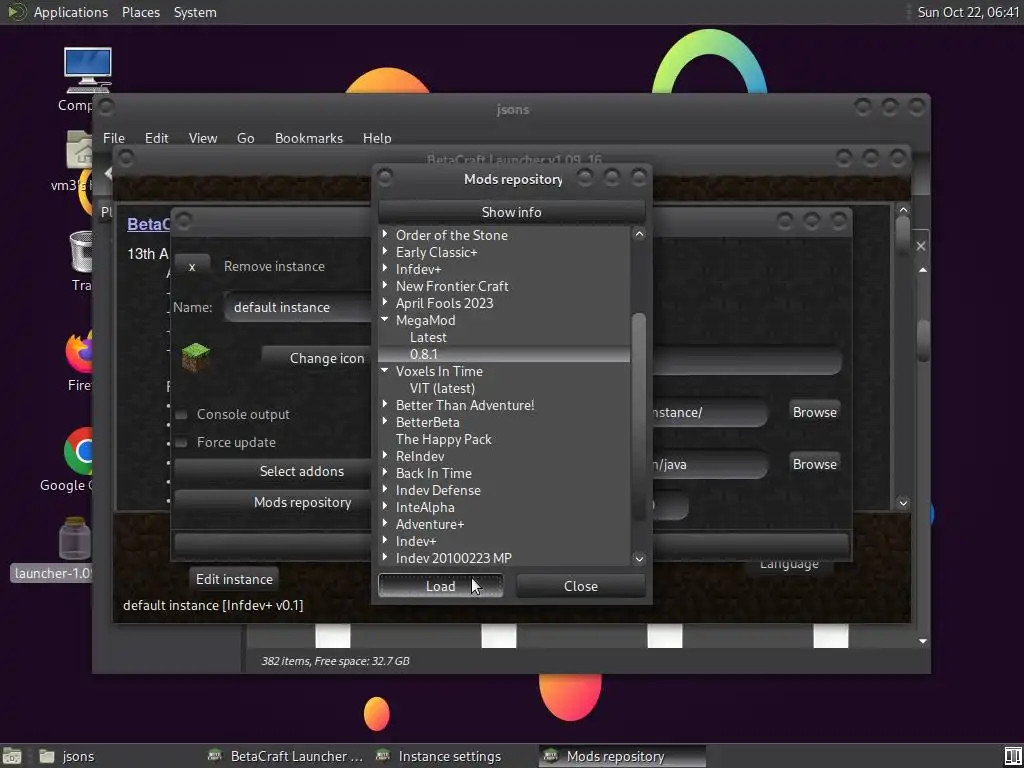Click Mods repository button in Instance settings

(x=273, y=502)
